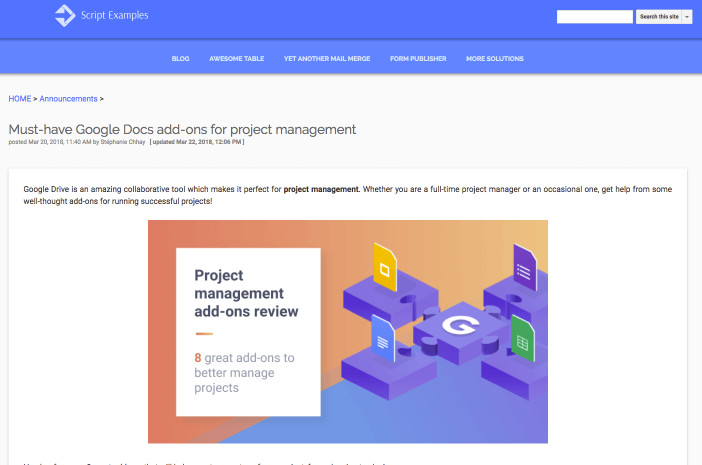Click the Script Examples logo icon
The height and width of the screenshot is (465, 702).
[65, 16]
